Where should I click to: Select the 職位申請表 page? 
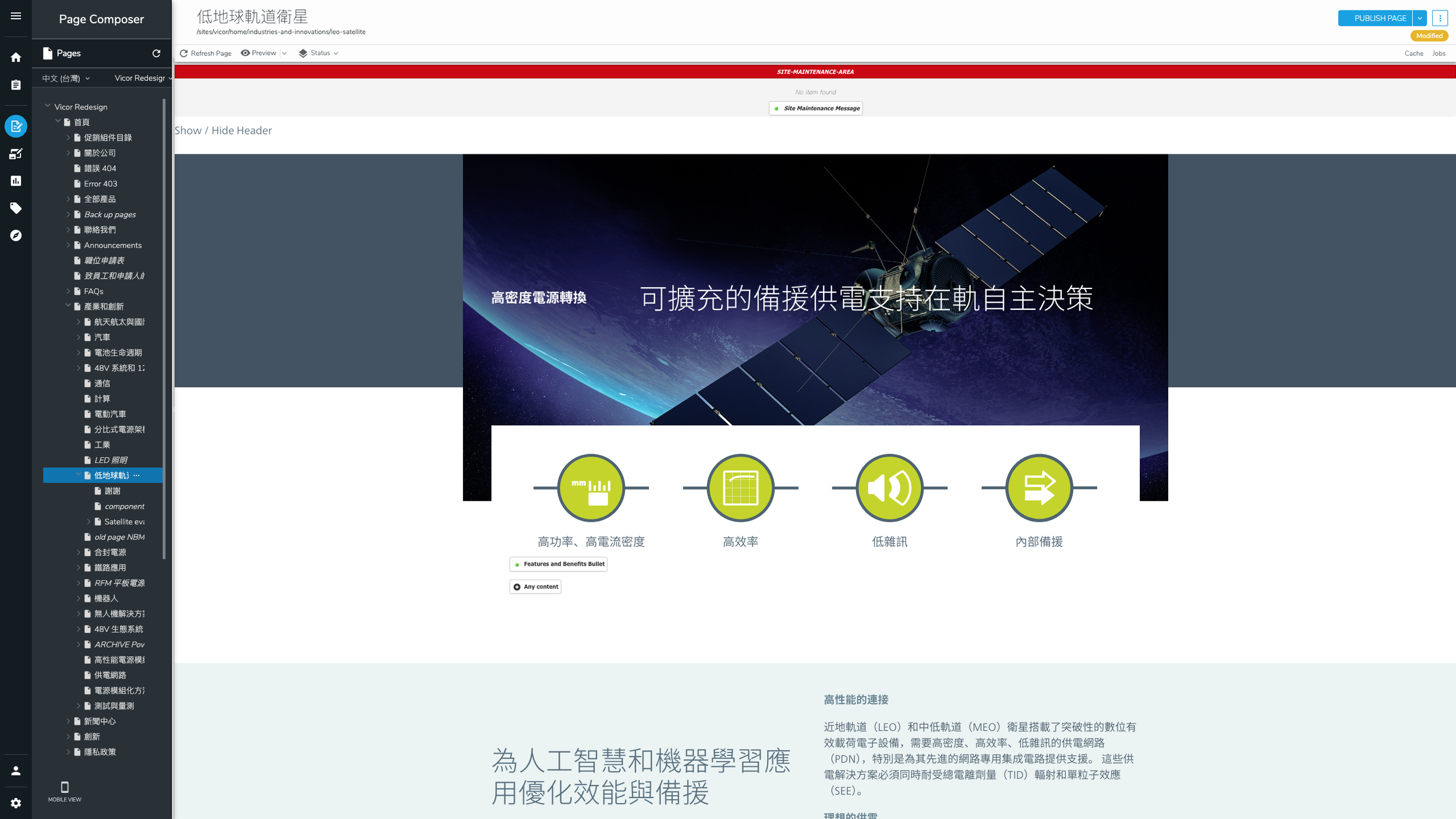[104, 260]
